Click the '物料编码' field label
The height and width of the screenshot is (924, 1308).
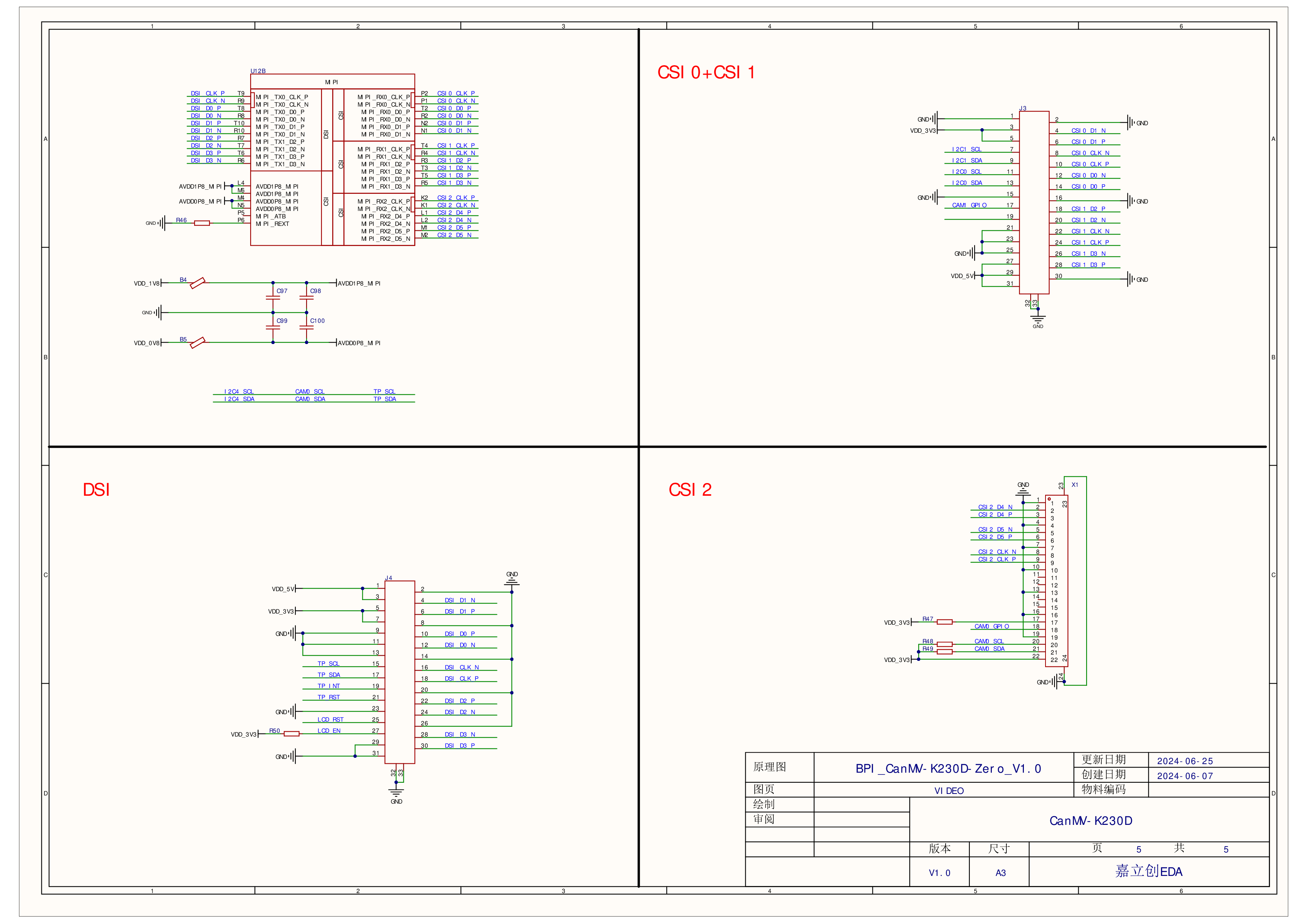pyautogui.click(x=1103, y=789)
